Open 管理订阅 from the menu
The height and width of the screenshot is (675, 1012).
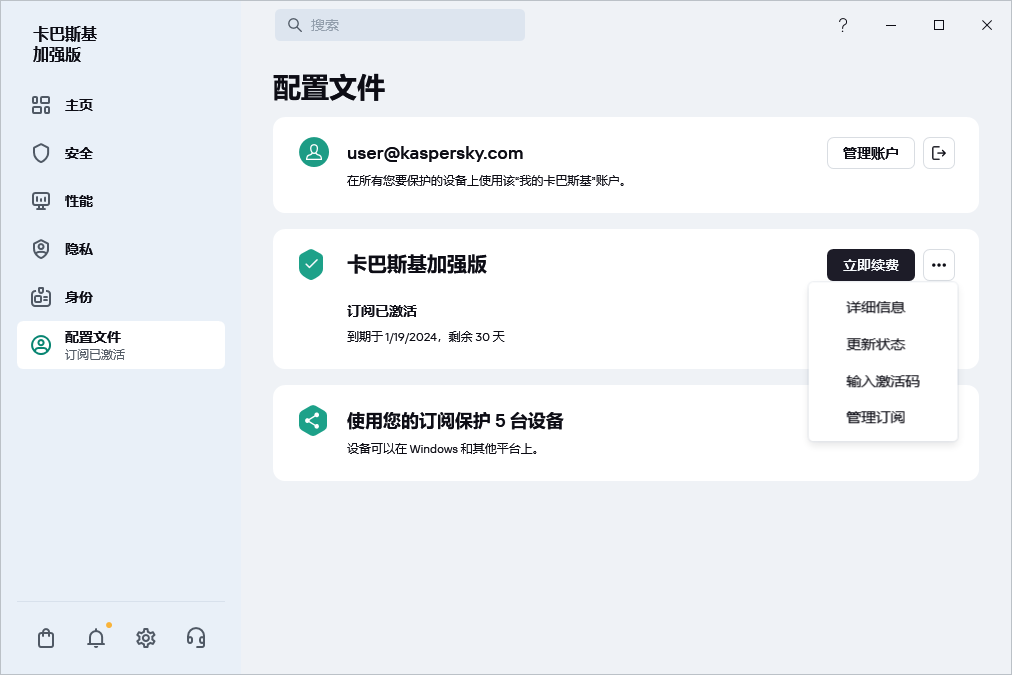click(x=875, y=417)
